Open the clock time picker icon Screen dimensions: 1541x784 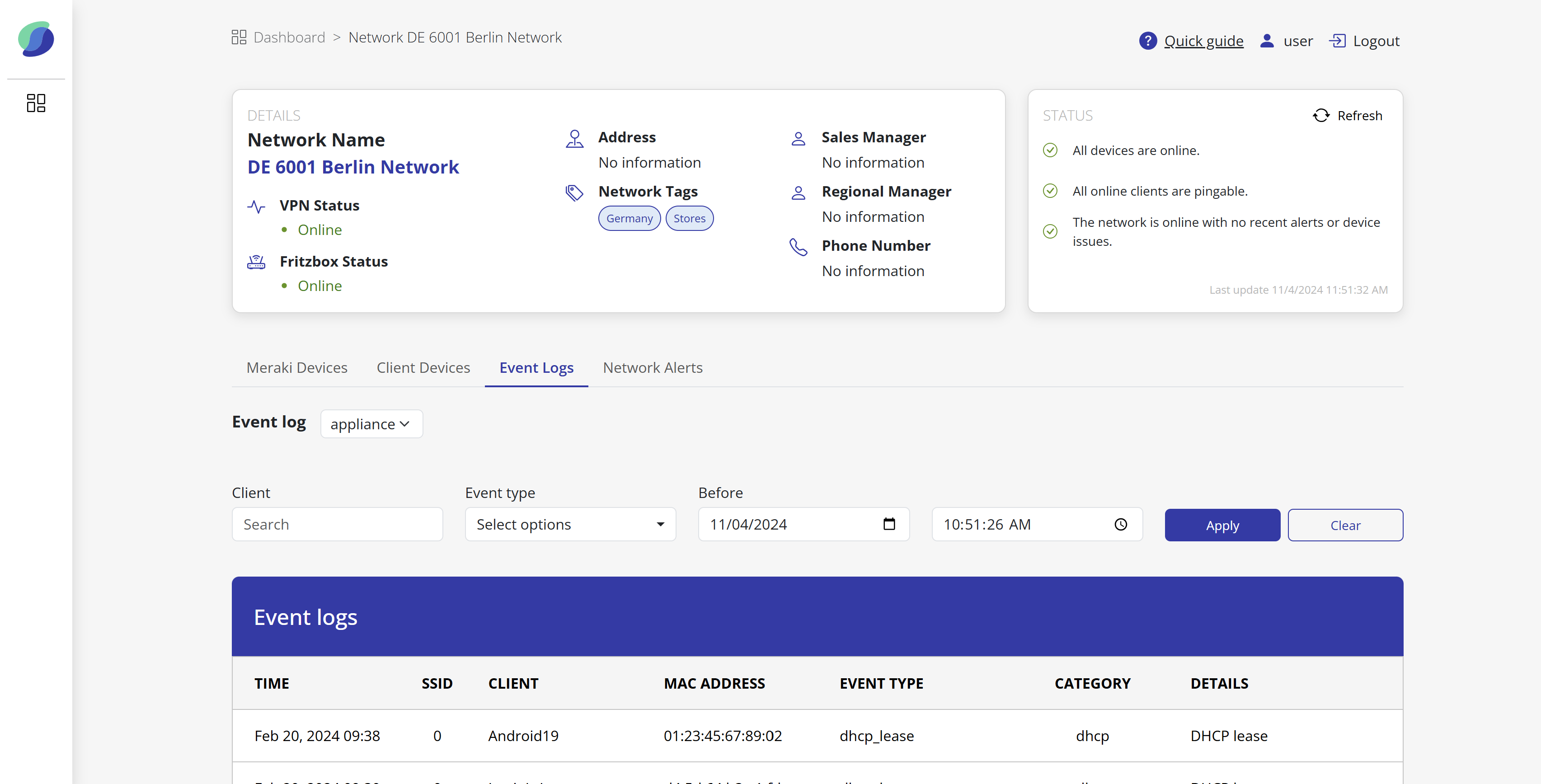tap(1120, 524)
